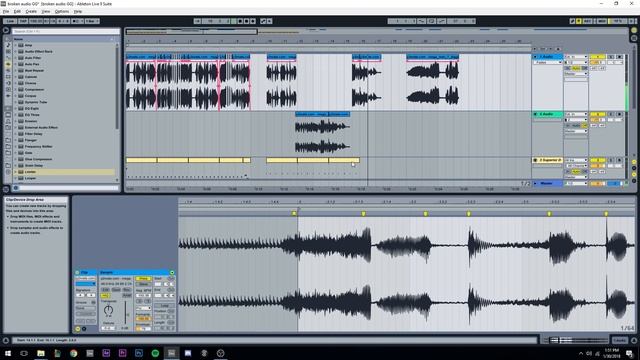The image size is (640, 360).
Task: Click the sample Save button
Action: click(x=116, y=289)
